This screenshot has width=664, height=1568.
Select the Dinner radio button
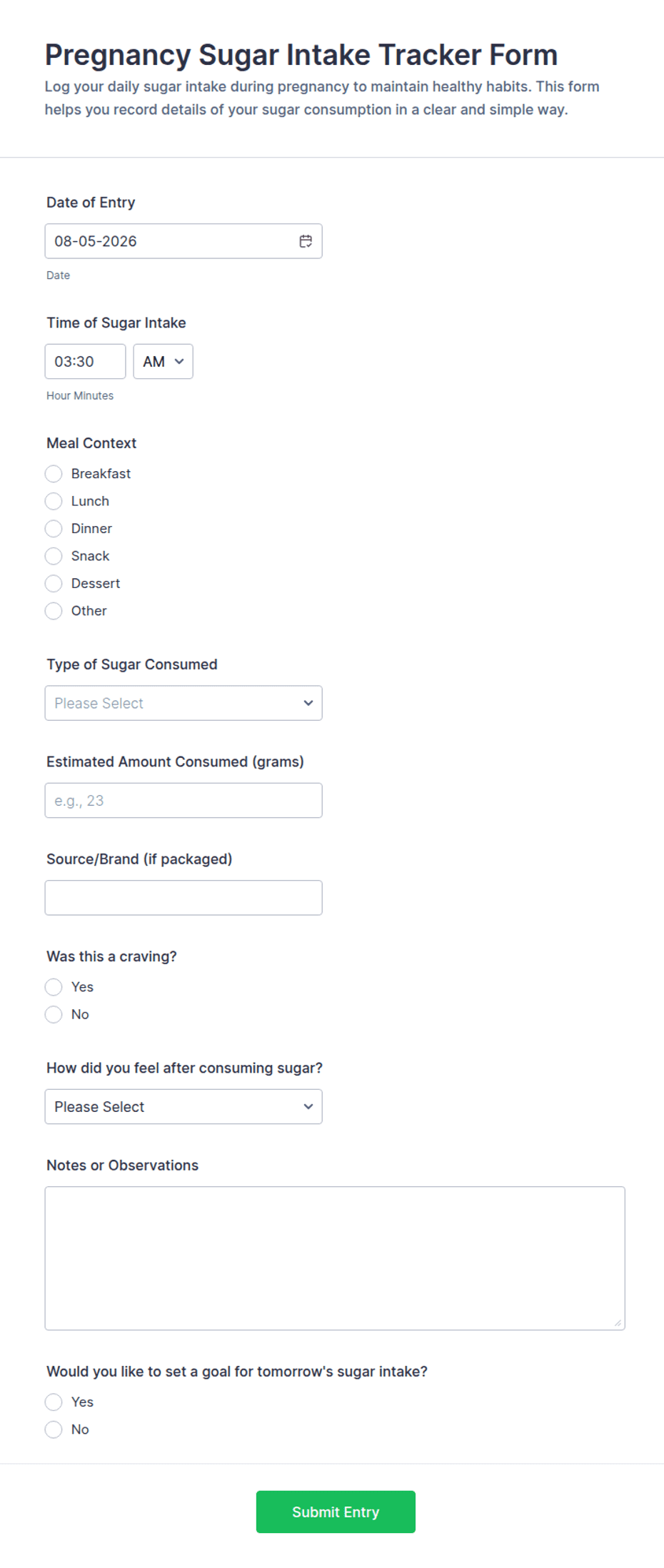coord(54,529)
